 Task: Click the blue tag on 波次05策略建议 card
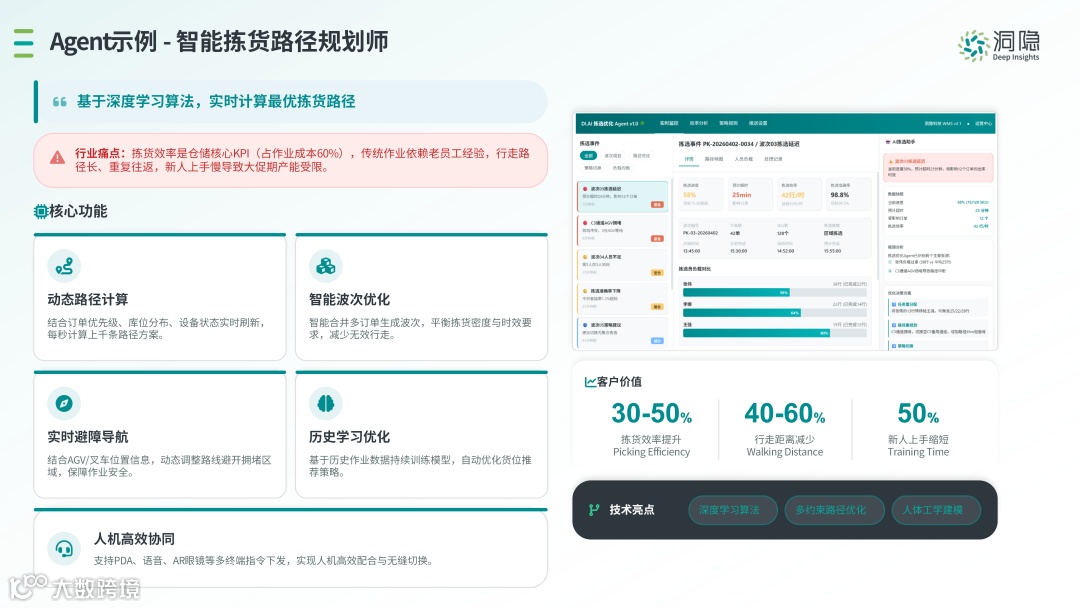click(x=657, y=341)
